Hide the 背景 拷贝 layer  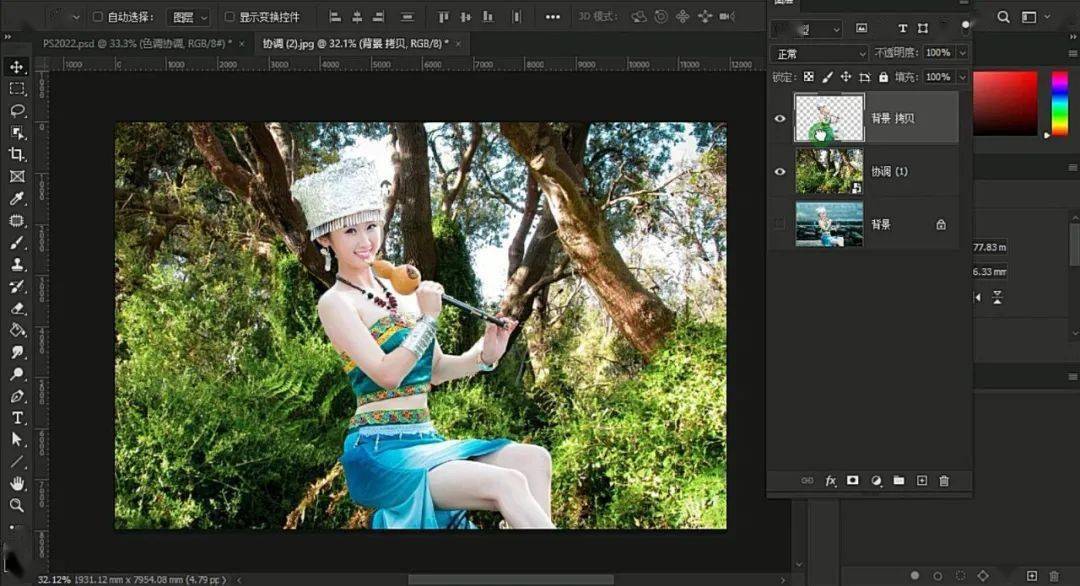click(x=780, y=118)
